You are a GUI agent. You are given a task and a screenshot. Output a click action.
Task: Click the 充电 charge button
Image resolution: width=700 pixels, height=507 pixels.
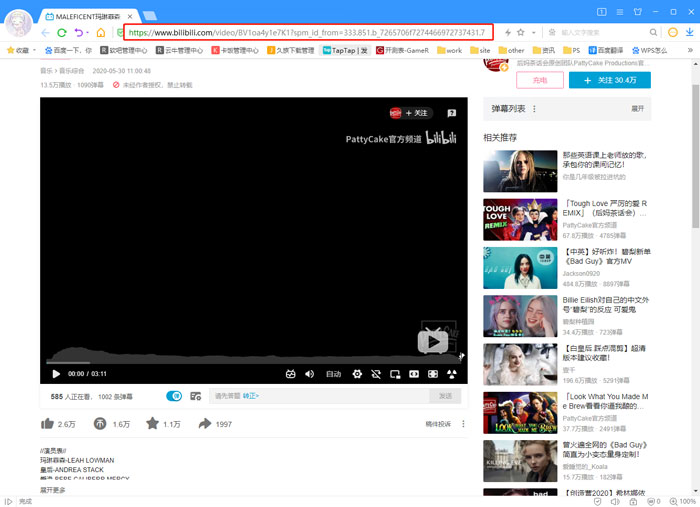tap(540, 80)
